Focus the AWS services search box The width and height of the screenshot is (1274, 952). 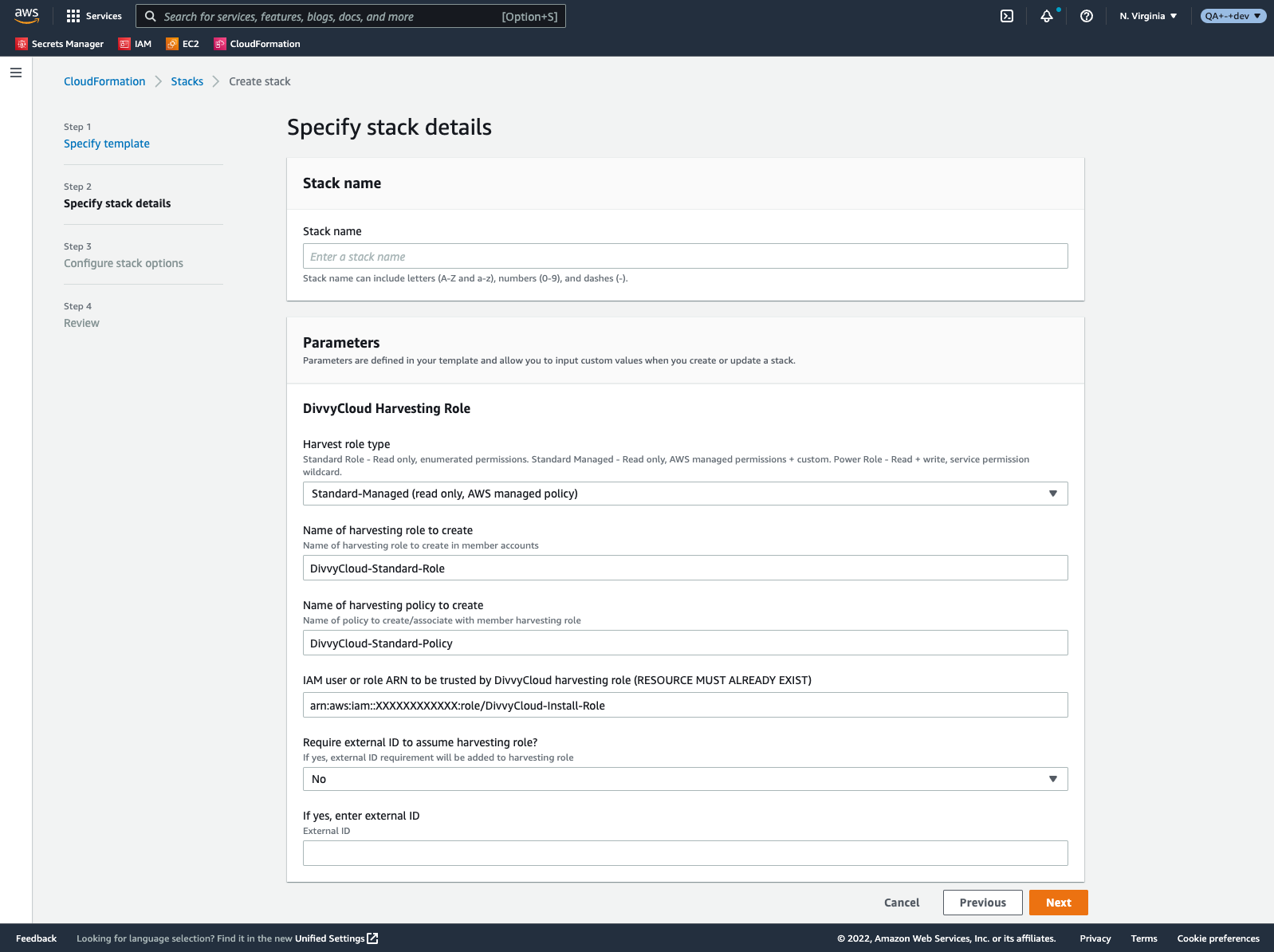(x=351, y=16)
